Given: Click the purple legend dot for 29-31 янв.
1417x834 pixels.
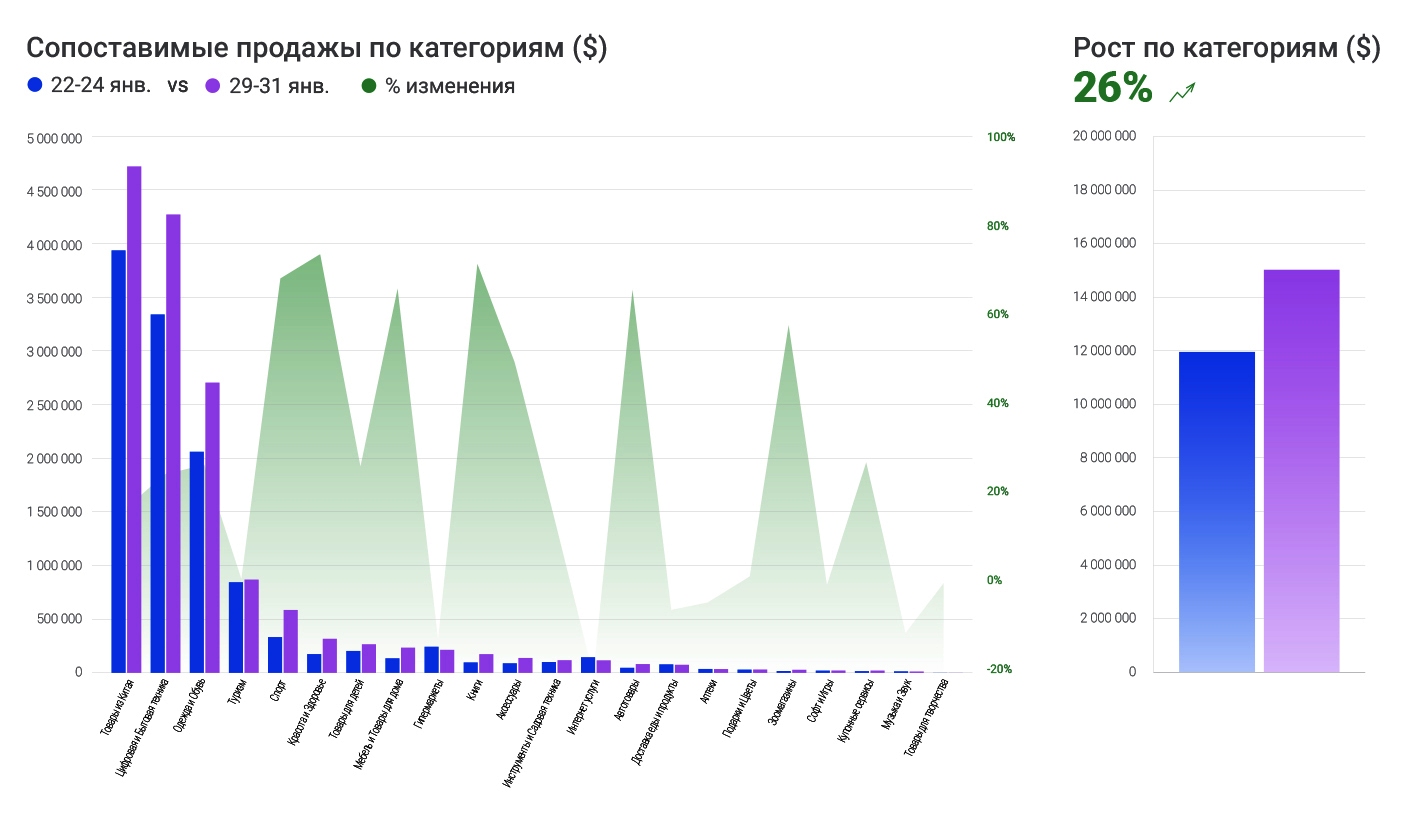Looking at the screenshot, I should click(212, 86).
